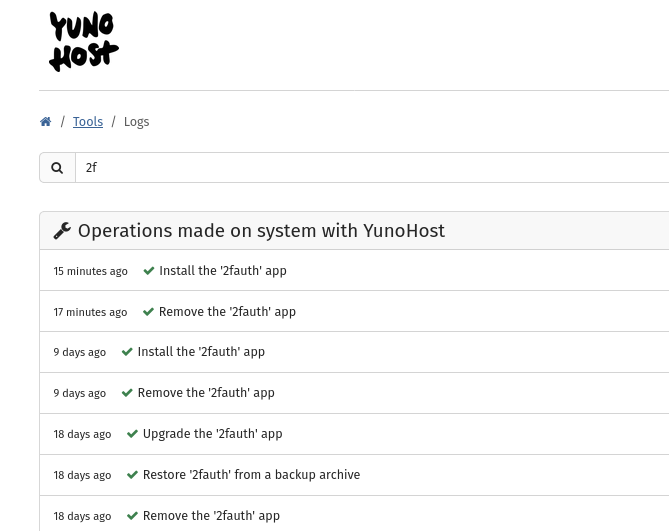Click the Logs breadcrumb item
Image resolution: width=669 pixels, height=531 pixels.
(137, 122)
